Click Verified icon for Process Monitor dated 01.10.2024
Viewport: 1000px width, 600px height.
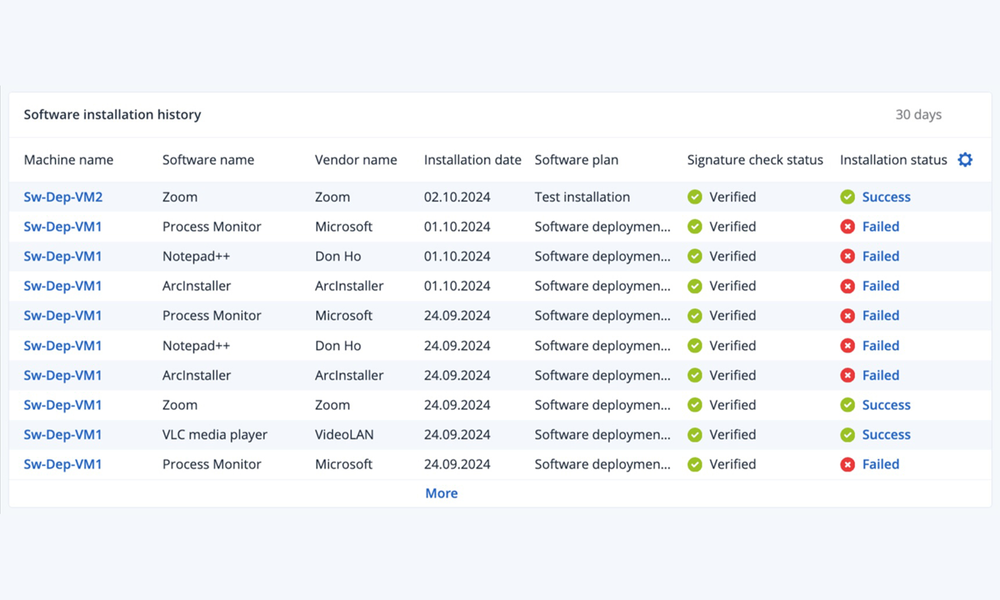click(x=695, y=227)
